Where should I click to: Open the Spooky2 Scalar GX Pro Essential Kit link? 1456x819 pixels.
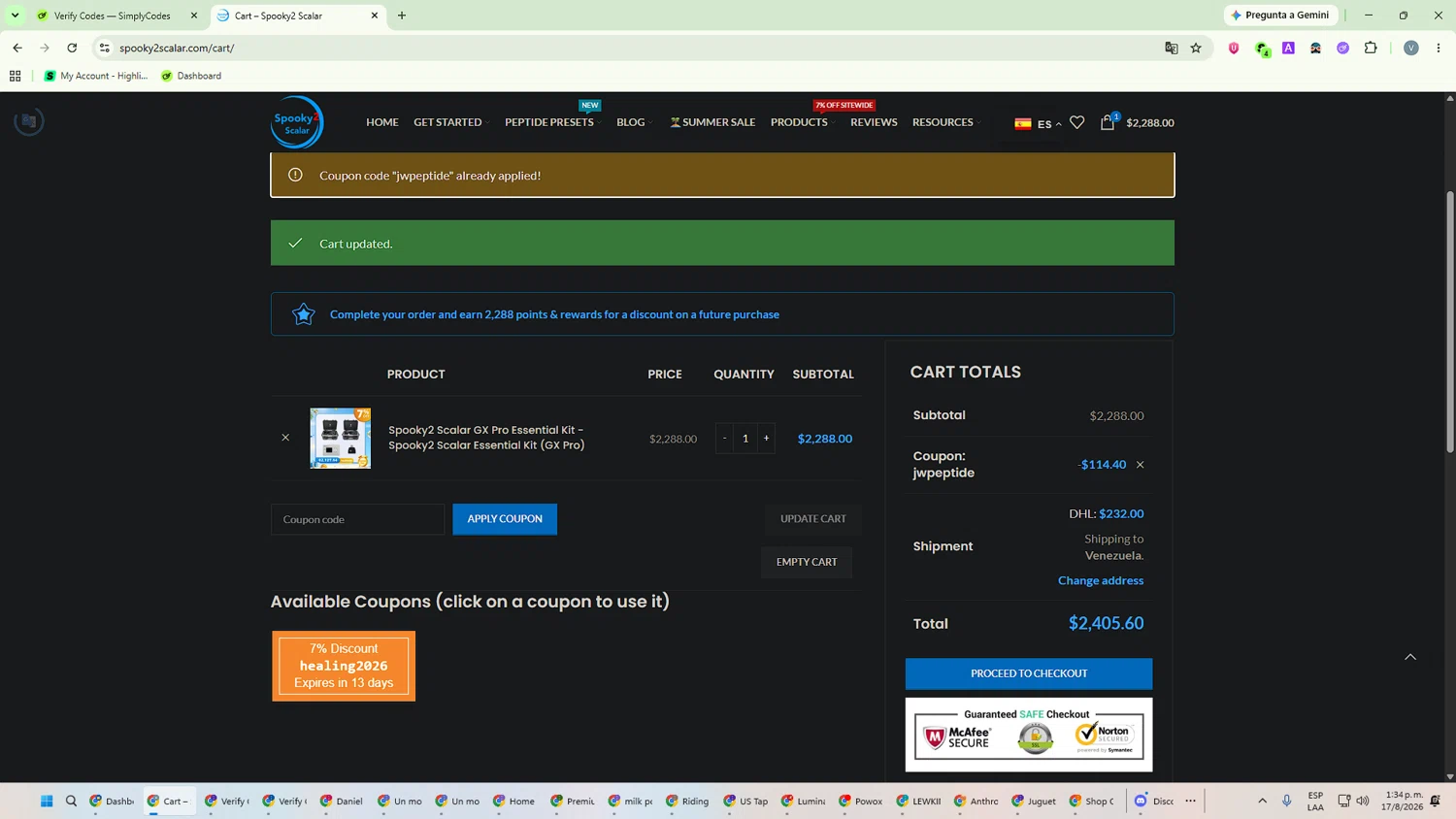pos(486,438)
